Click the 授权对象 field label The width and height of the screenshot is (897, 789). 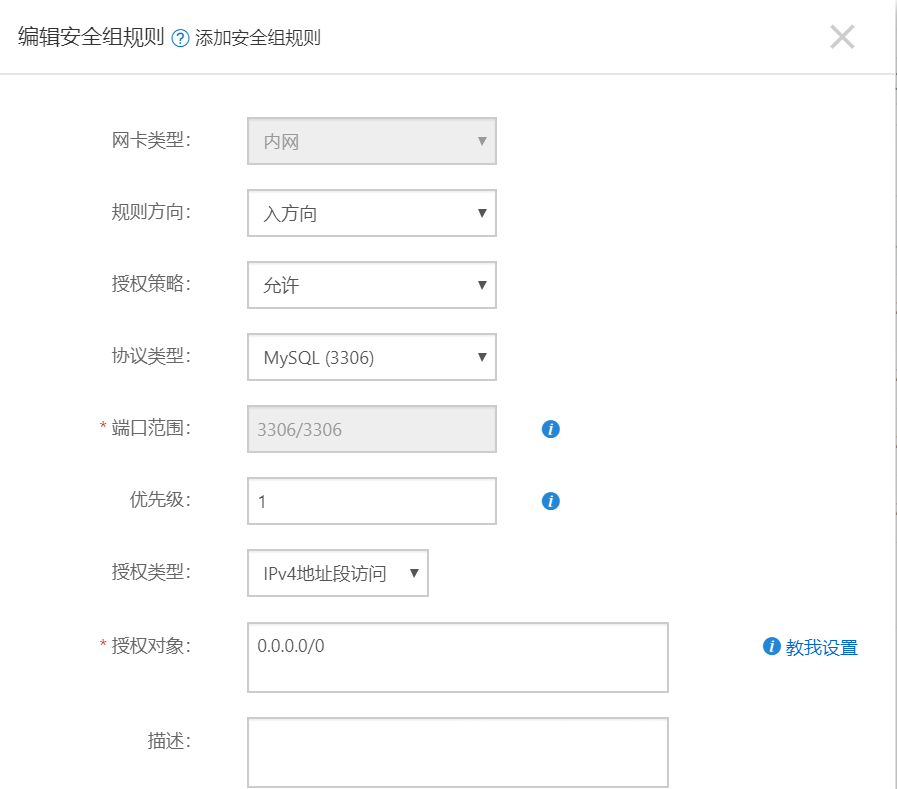[151, 646]
